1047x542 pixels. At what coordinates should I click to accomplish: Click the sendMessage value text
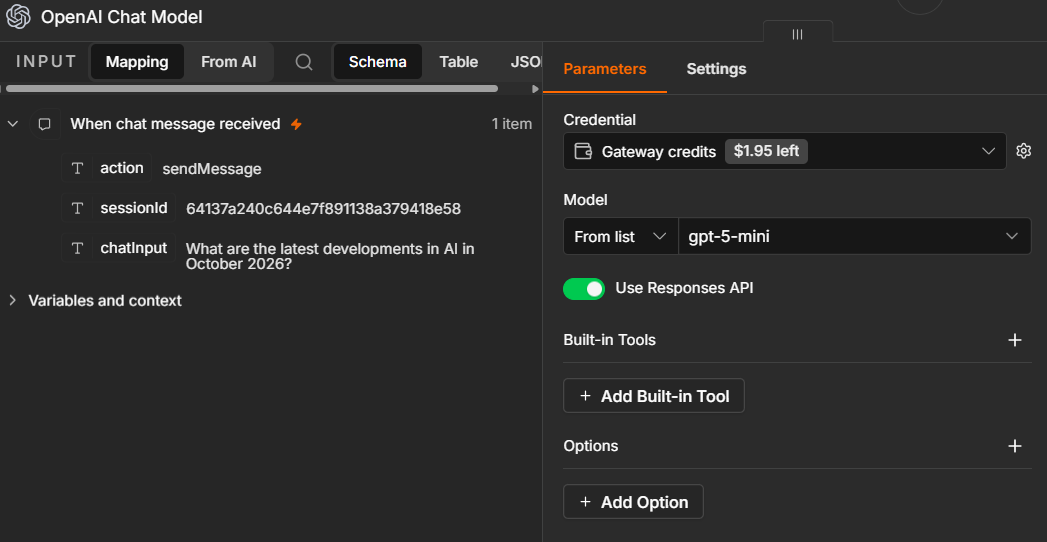coord(212,169)
